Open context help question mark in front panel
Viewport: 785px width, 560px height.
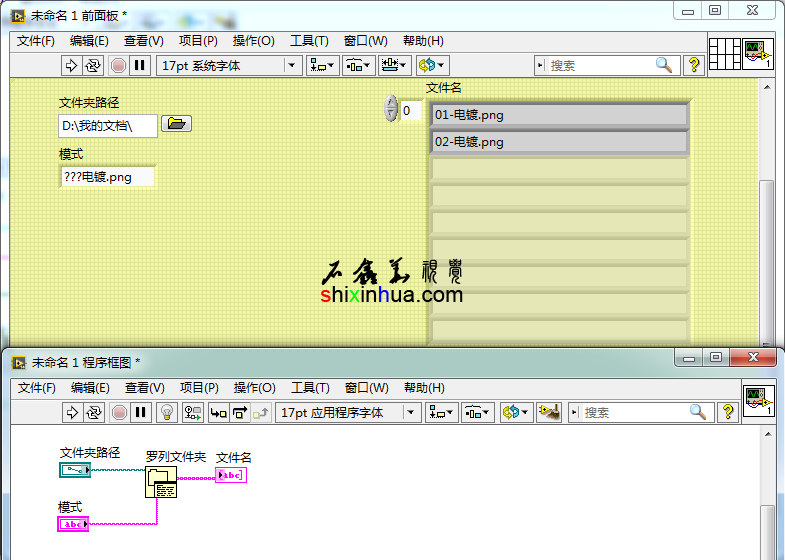(x=694, y=65)
